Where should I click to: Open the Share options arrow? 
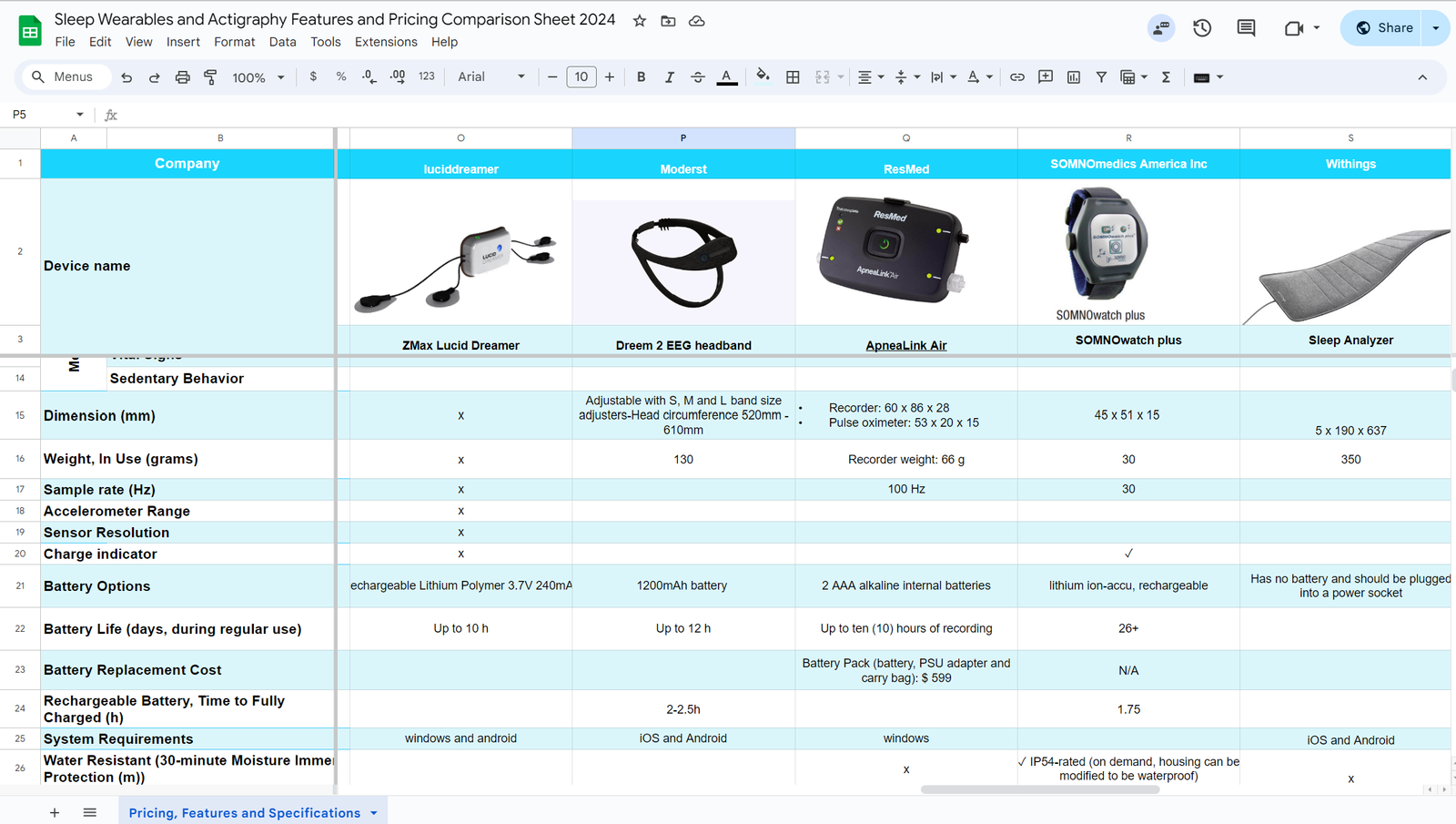click(1436, 28)
